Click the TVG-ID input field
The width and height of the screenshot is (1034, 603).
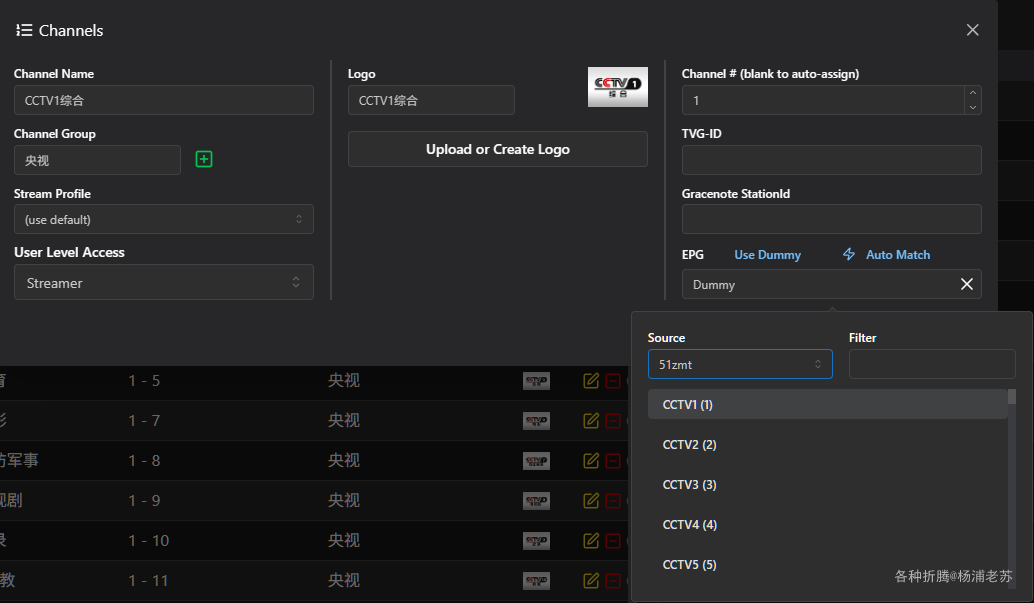click(x=832, y=160)
